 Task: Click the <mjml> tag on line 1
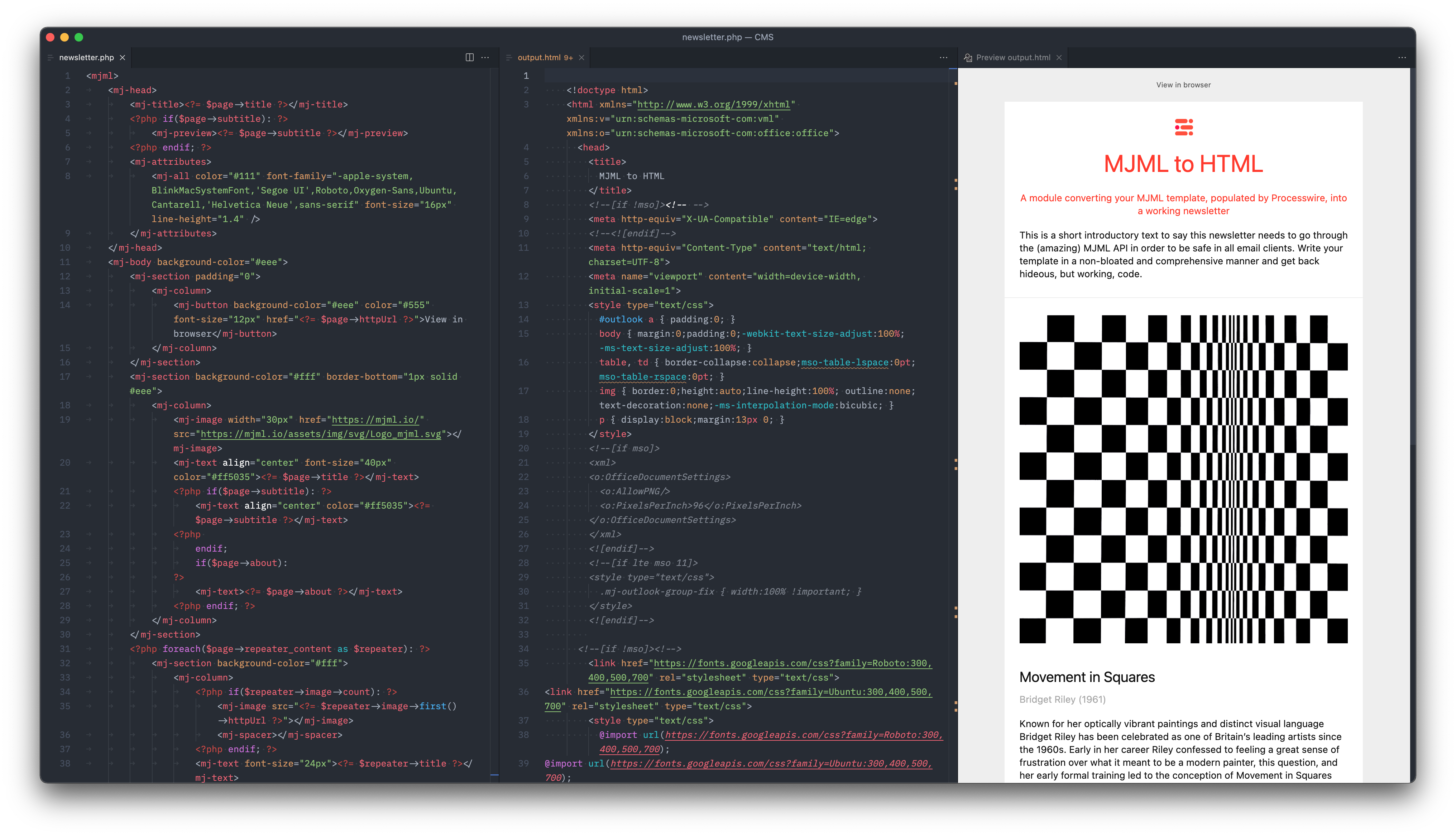click(x=102, y=76)
